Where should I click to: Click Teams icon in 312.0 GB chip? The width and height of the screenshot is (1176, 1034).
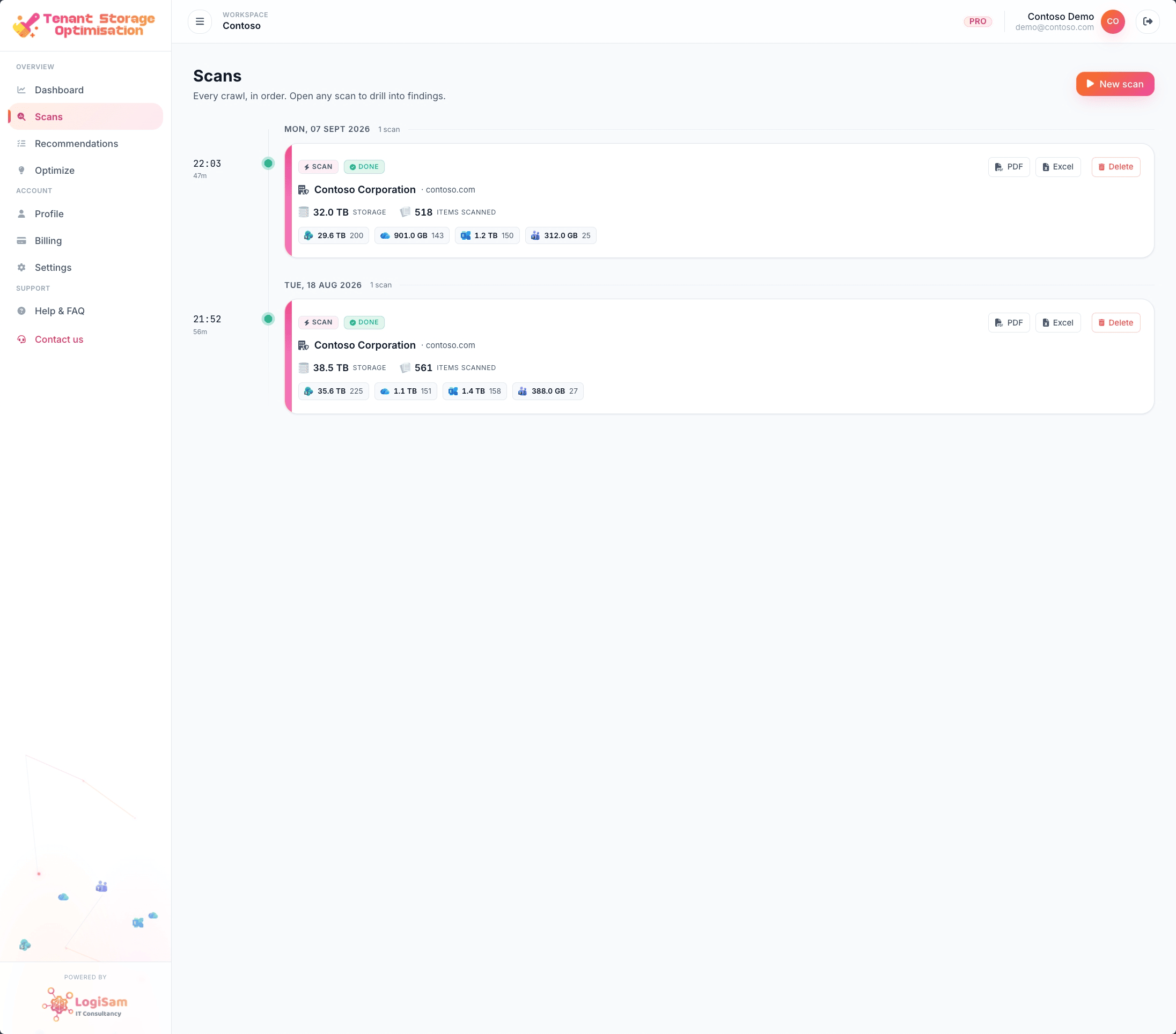coord(535,235)
